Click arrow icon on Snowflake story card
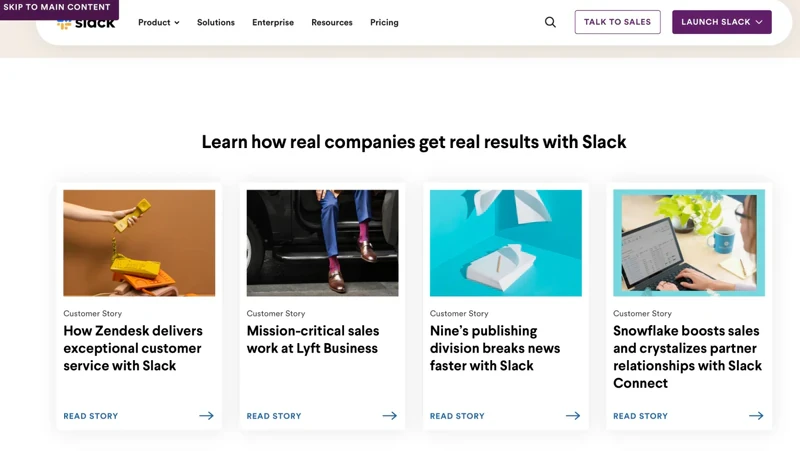Screen dimensions: 800x451 756,416
